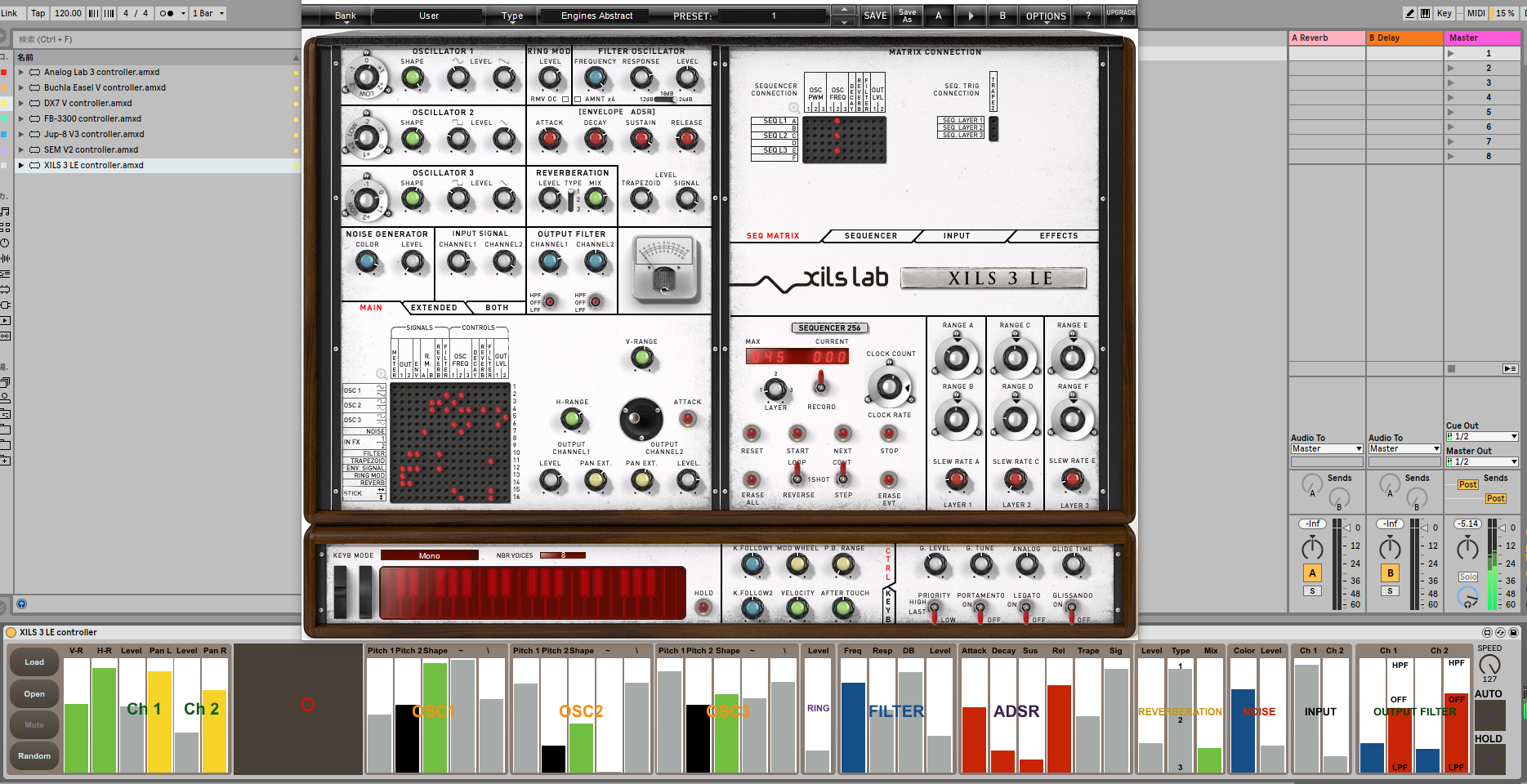Click the play arrow between A and B

(971, 16)
